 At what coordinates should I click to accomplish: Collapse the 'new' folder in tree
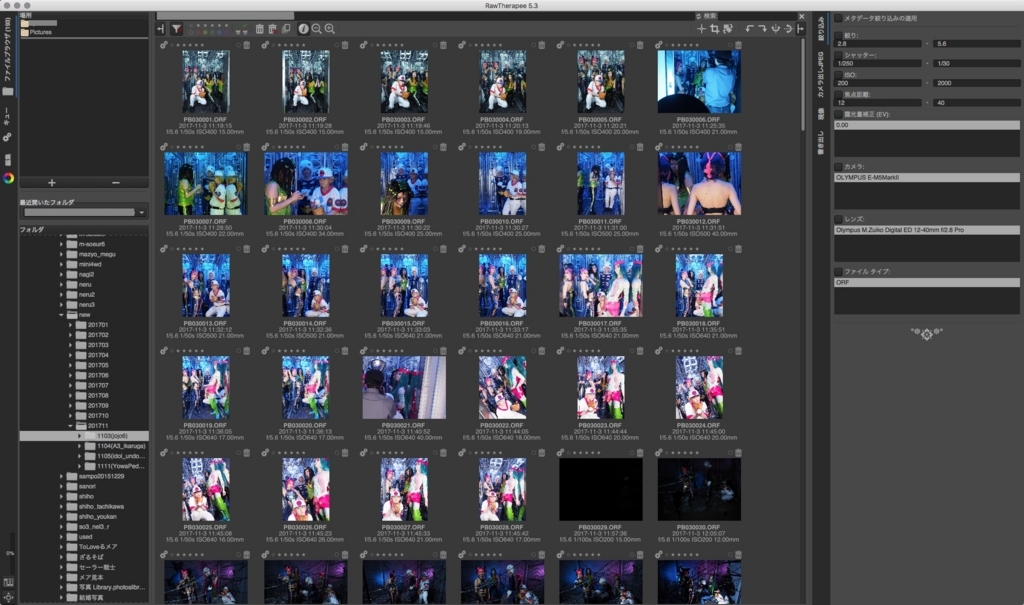(61, 315)
